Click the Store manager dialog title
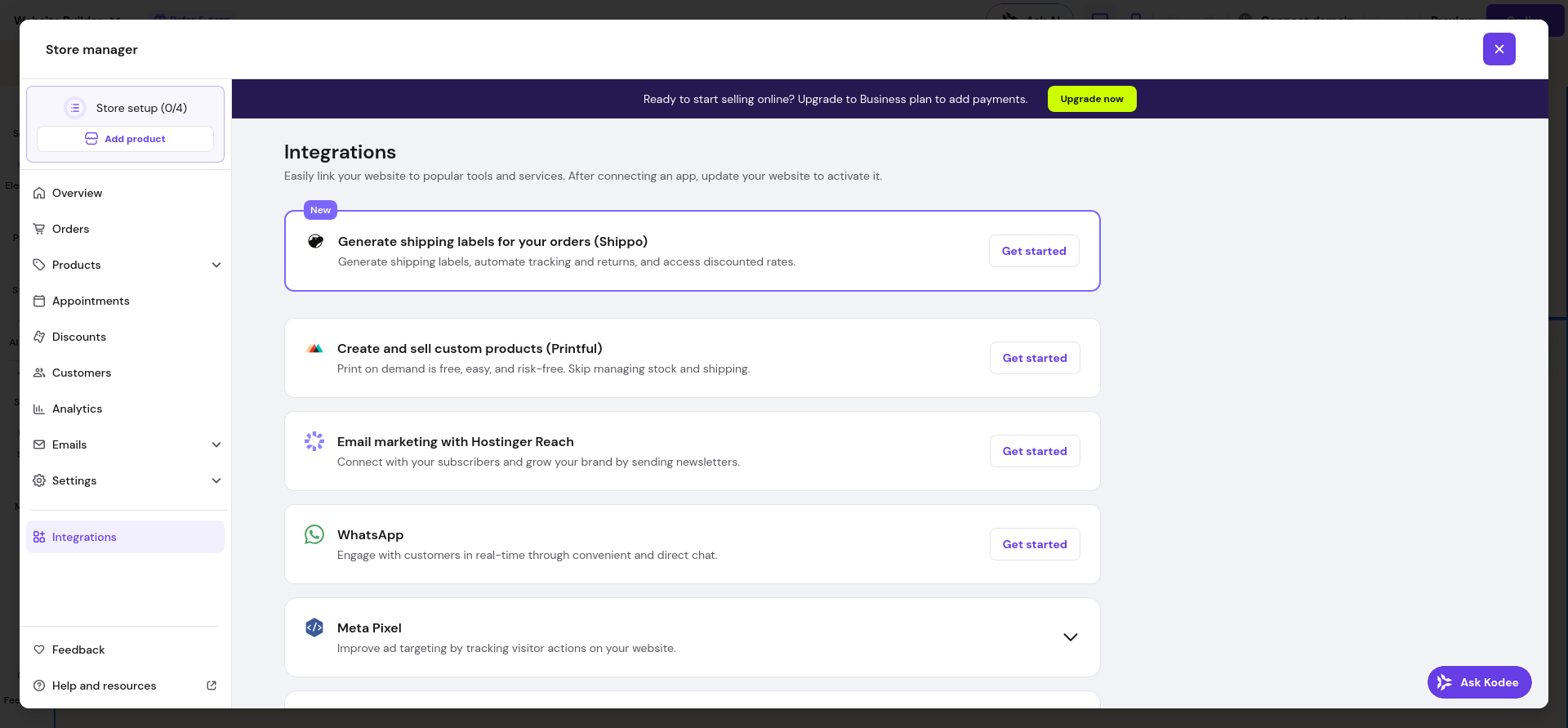 pyautogui.click(x=91, y=50)
